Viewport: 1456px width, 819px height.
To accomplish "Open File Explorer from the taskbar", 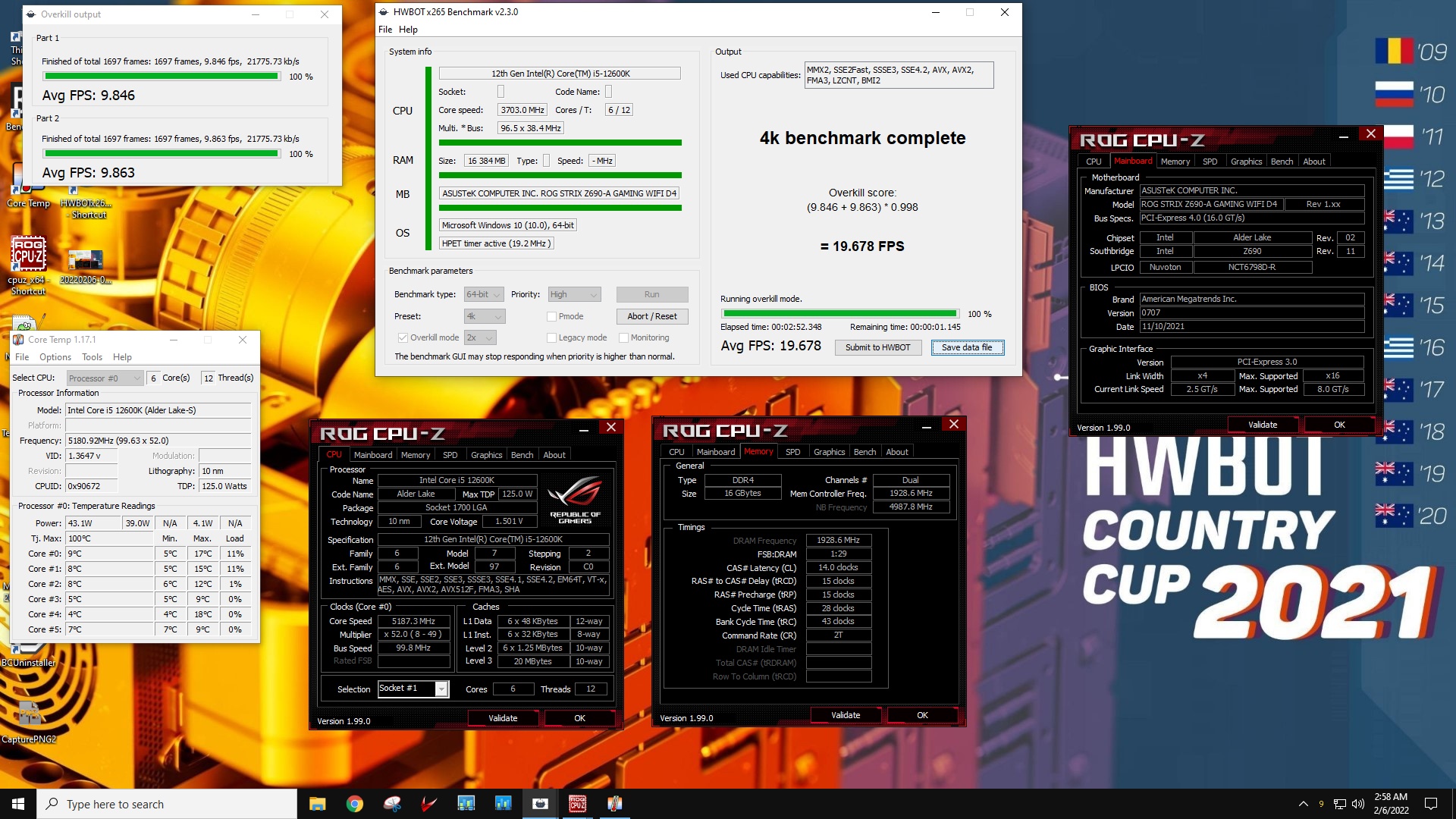I will [318, 804].
